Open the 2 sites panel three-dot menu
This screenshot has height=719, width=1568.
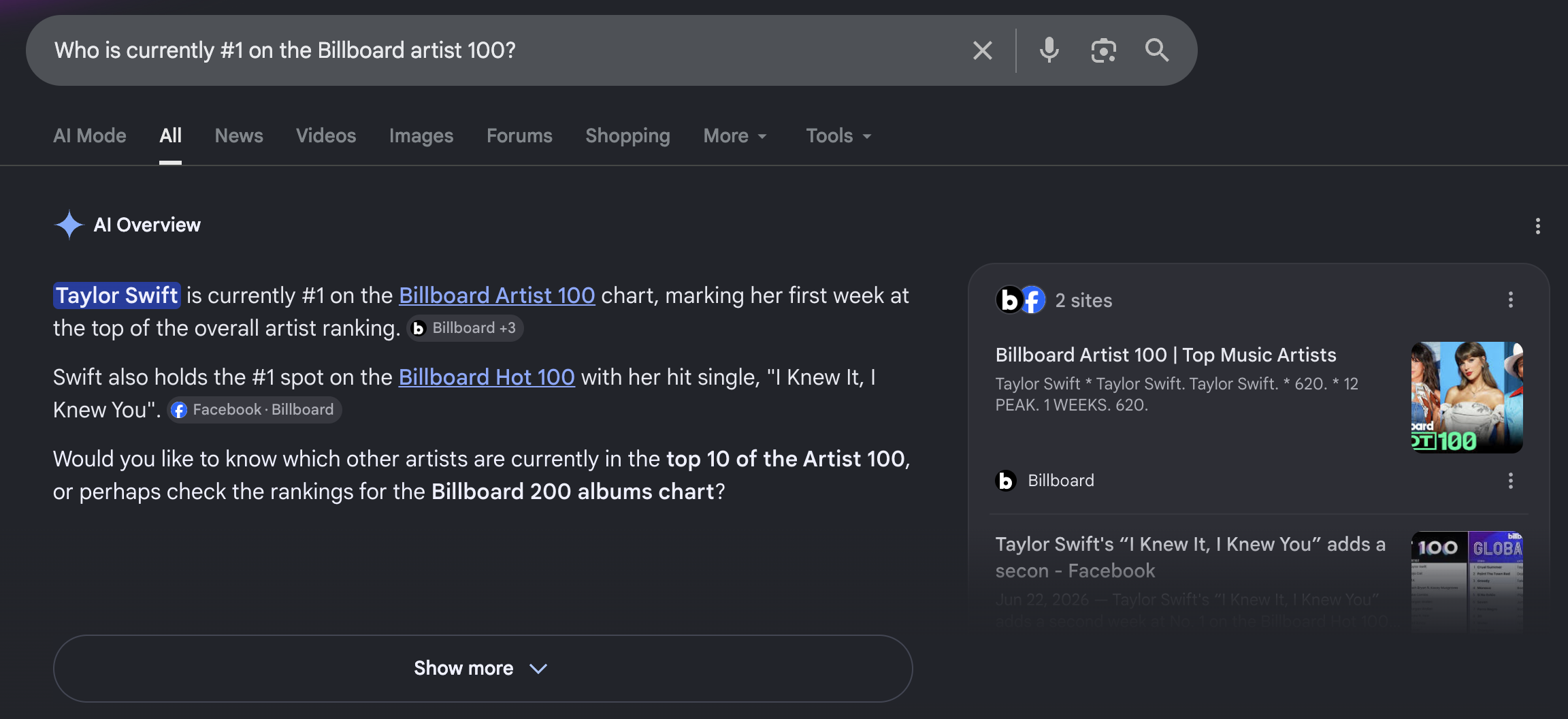[1510, 300]
